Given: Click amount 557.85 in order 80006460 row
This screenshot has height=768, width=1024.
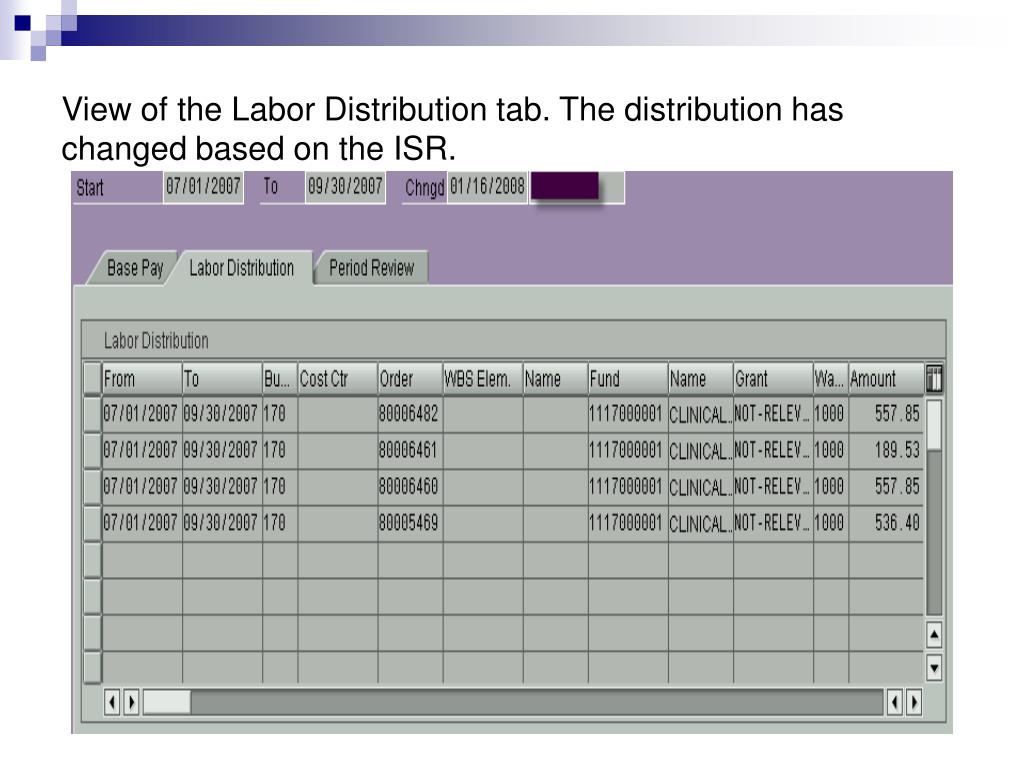Looking at the screenshot, I should coord(886,487).
